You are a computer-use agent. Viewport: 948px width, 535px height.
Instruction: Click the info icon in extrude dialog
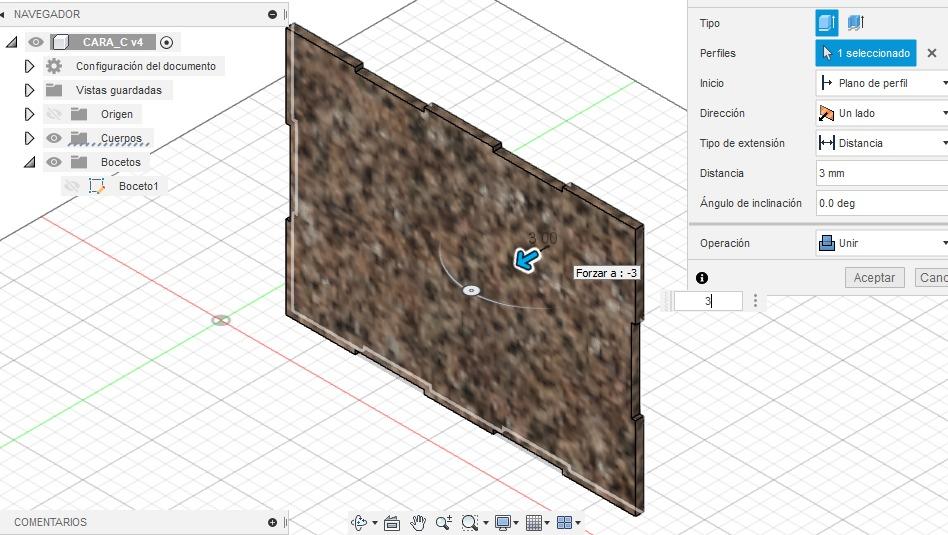702,277
